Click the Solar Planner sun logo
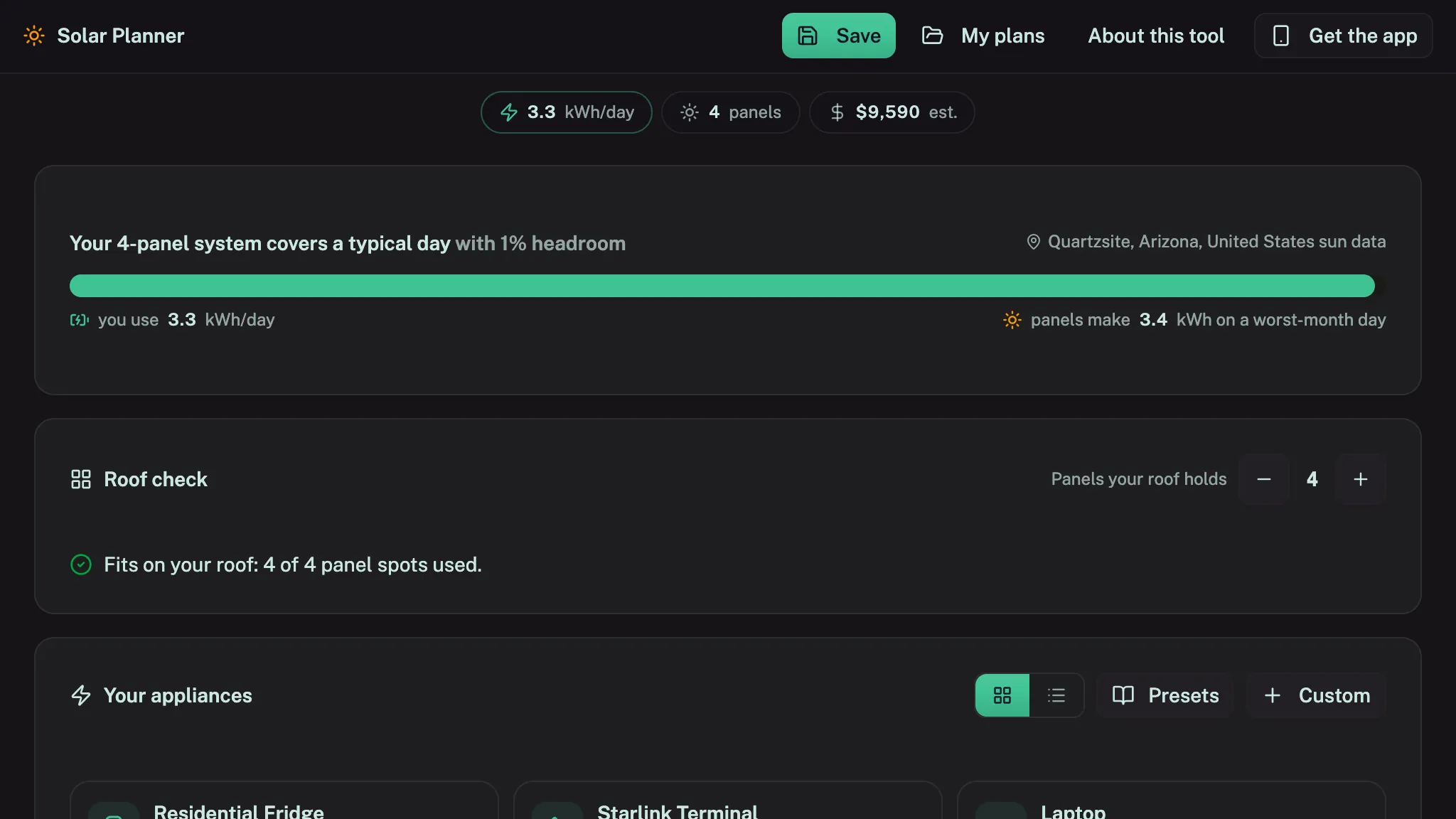Viewport: 1456px width, 819px height. click(34, 36)
